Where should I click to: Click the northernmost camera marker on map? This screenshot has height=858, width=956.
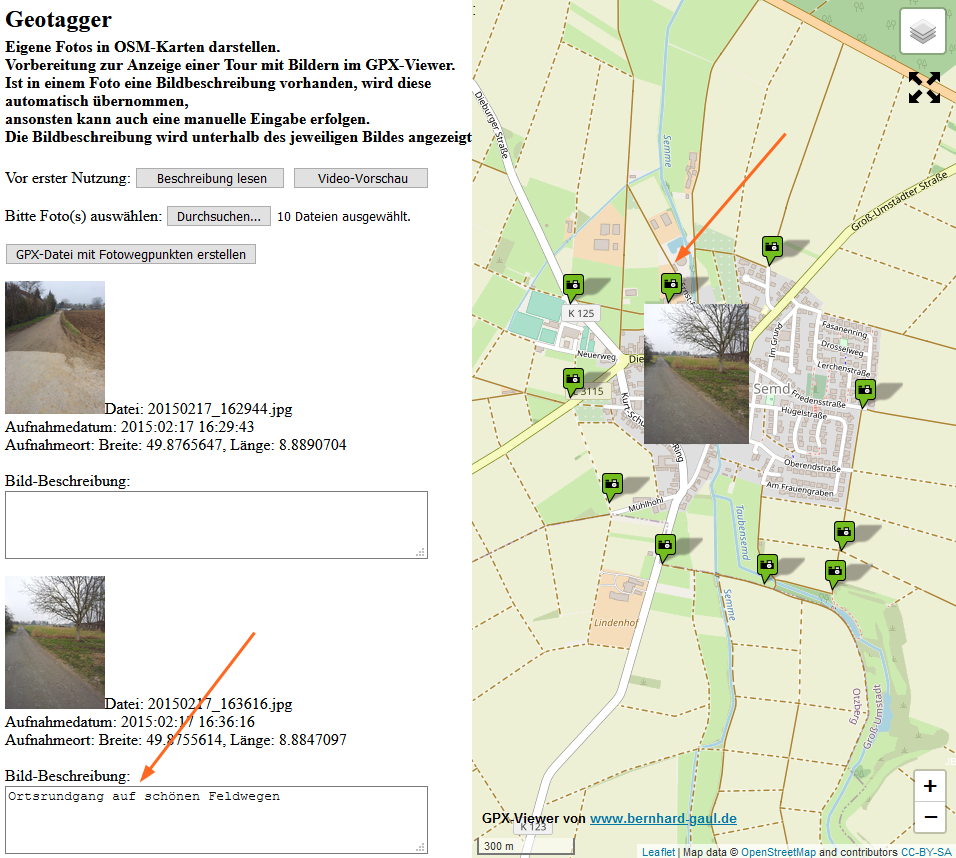click(771, 247)
